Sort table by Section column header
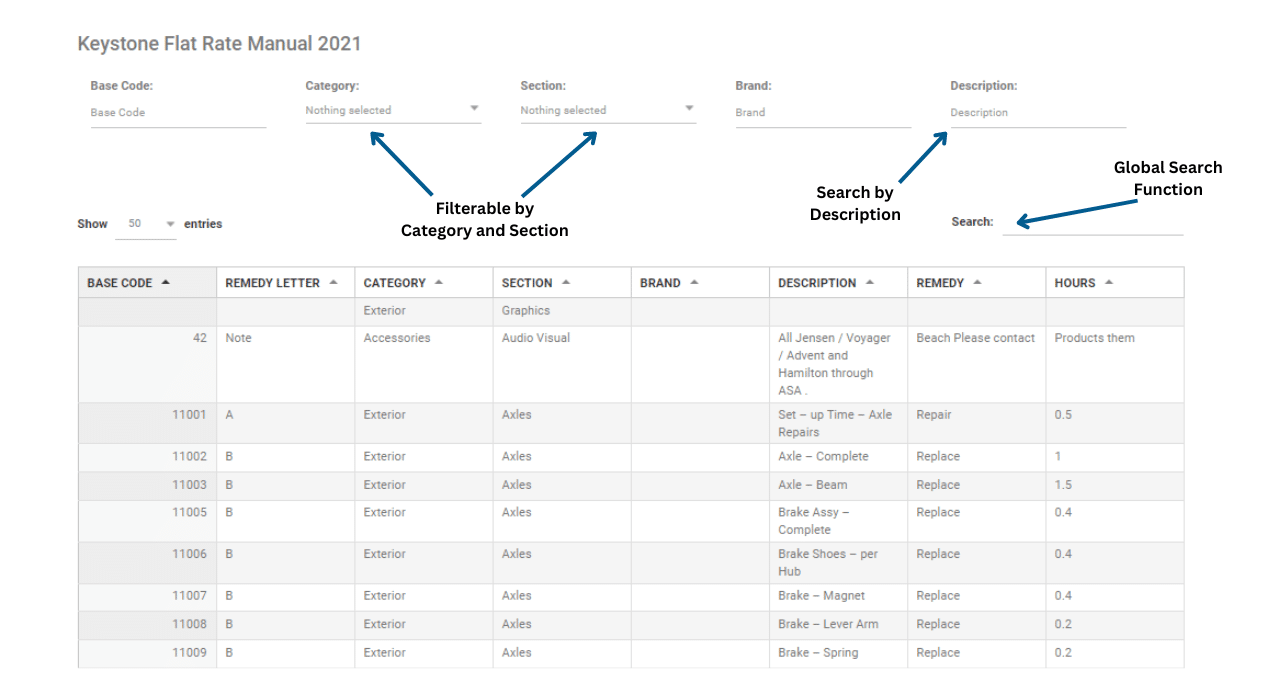Viewport: 1267px width, 692px height. [561, 283]
